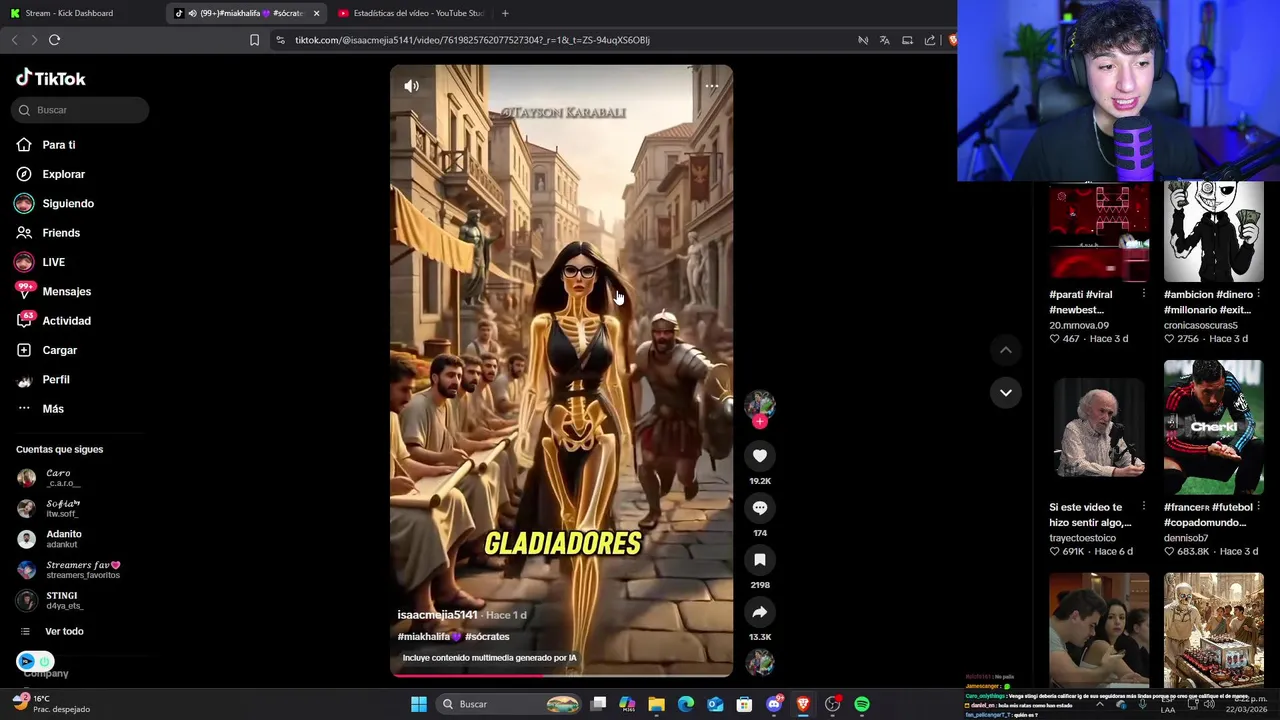Open the Explorar section
Viewport: 1280px width, 720px height.
(x=51, y=174)
